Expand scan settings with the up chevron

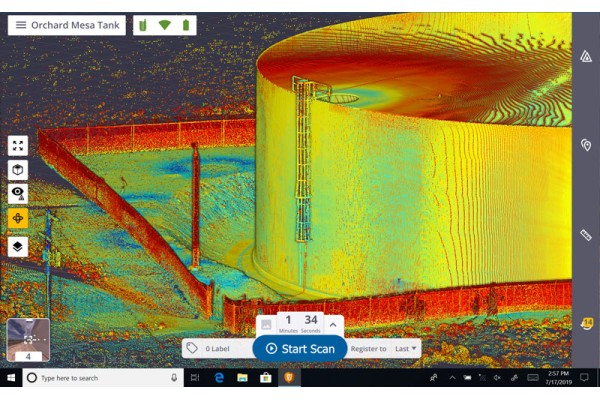[333, 325]
